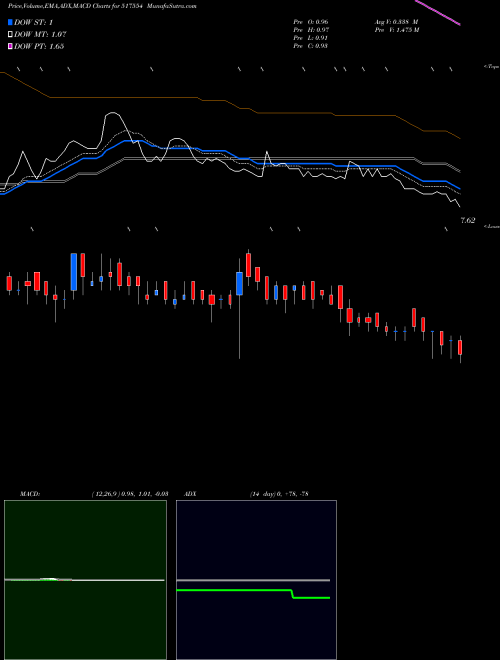Screen dimensions: 500x660
Task: Click inside the dark blue ADX chart panel
Action: click(256, 580)
